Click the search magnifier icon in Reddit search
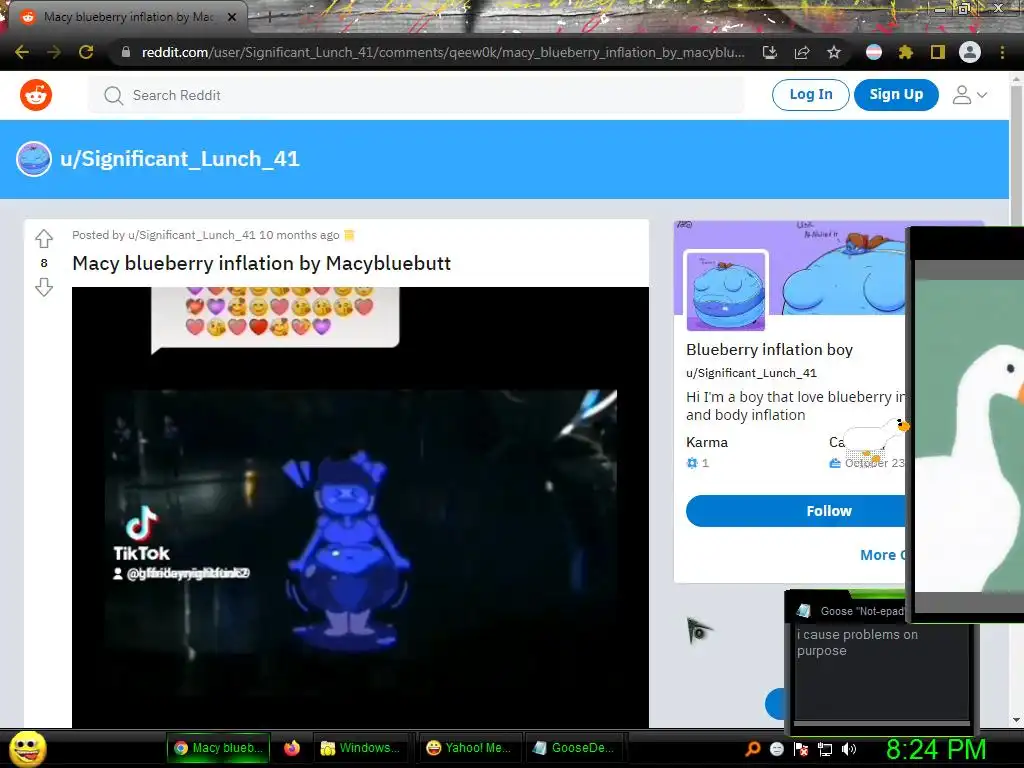This screenshot has width=1024, height=768. pos(114,95)
